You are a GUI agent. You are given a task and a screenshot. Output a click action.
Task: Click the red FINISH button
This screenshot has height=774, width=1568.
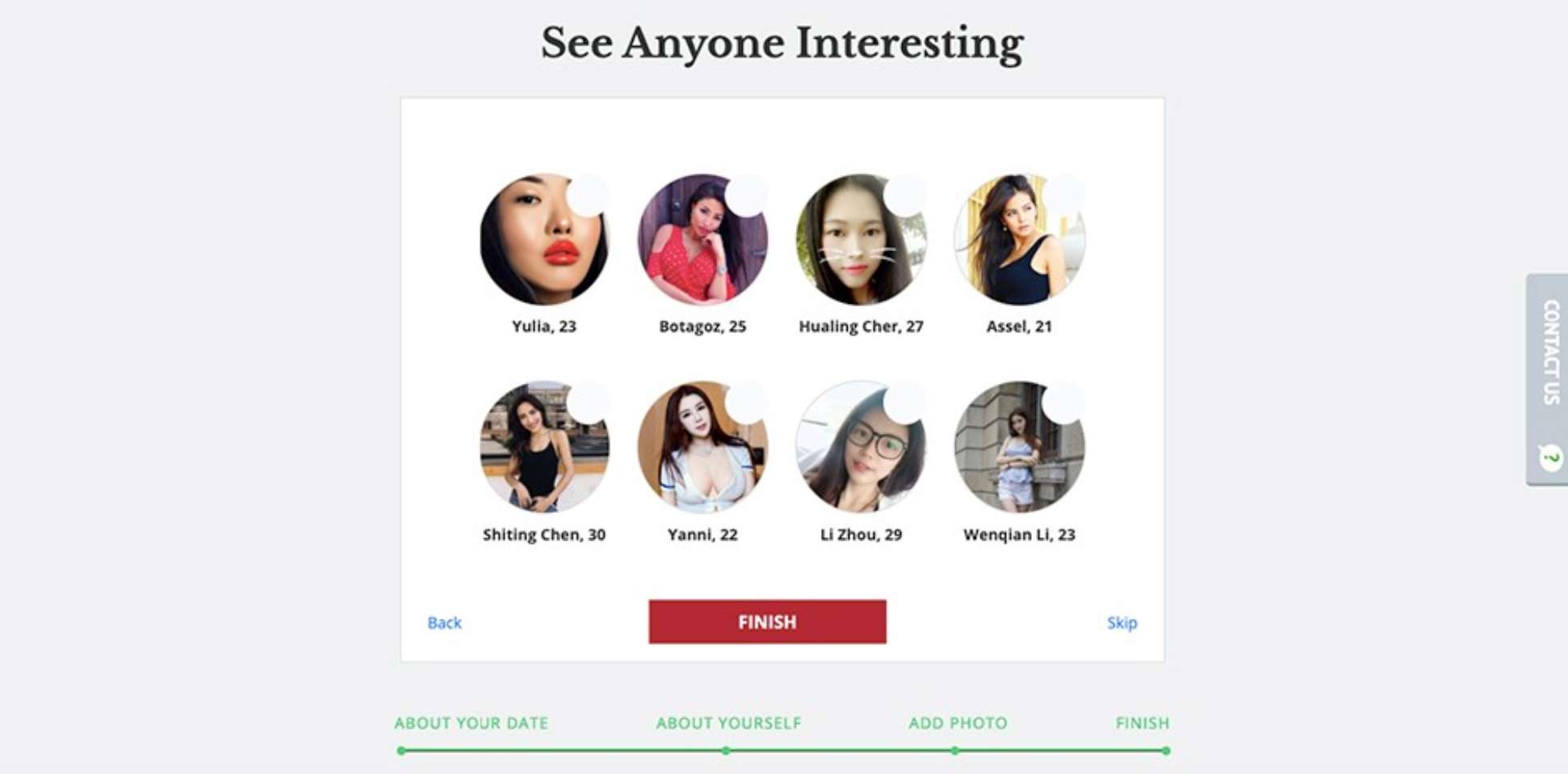point(767,621)
